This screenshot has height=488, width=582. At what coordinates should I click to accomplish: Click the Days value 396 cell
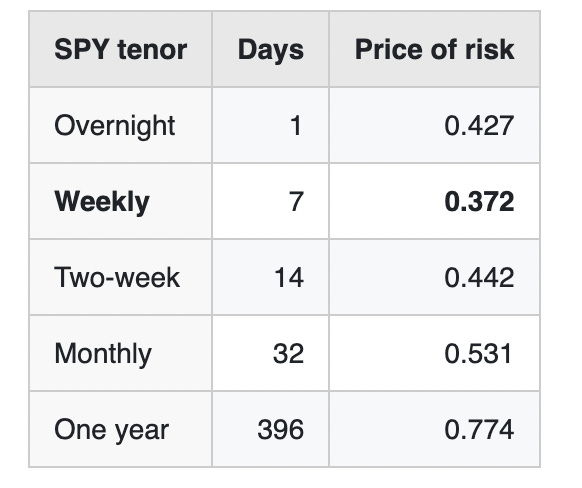[271, 429]
